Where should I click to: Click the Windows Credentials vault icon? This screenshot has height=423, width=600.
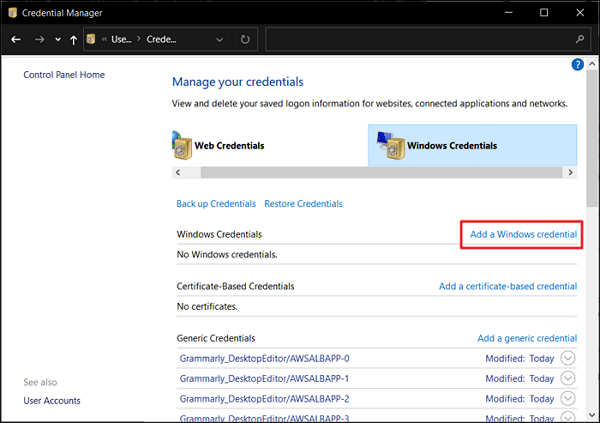coord(392,145)
